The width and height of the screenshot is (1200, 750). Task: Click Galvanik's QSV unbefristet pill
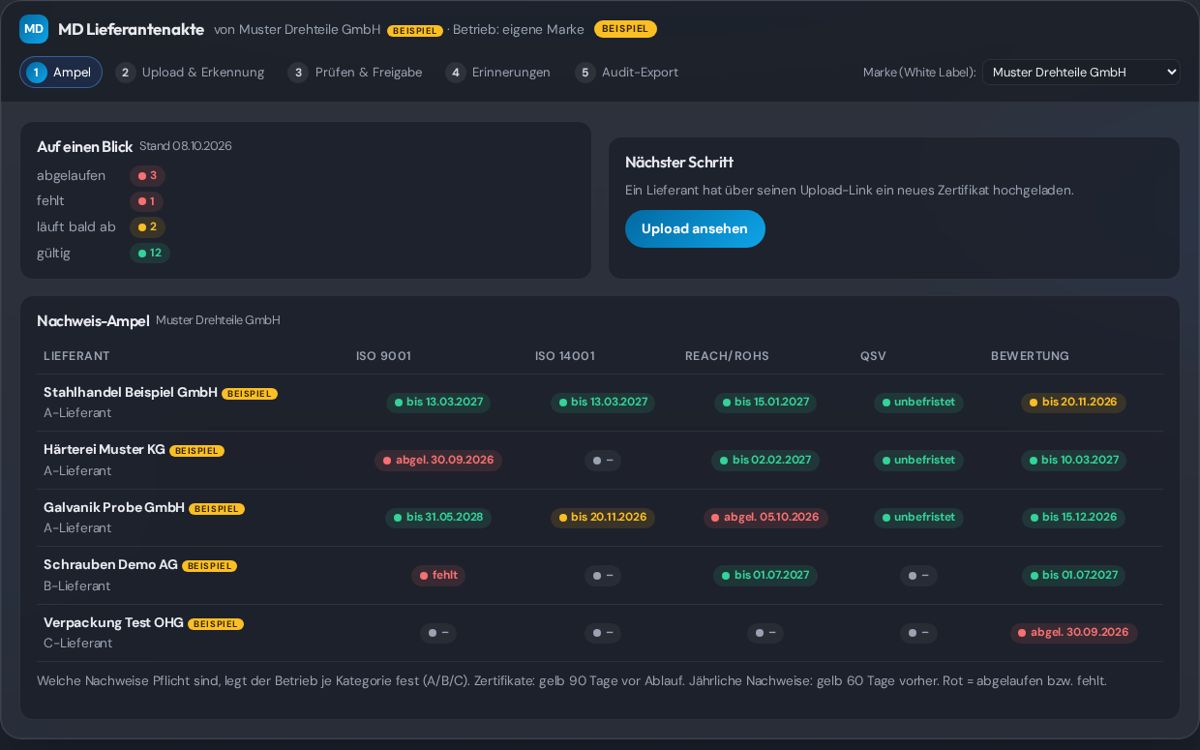(x=918, y=517)
